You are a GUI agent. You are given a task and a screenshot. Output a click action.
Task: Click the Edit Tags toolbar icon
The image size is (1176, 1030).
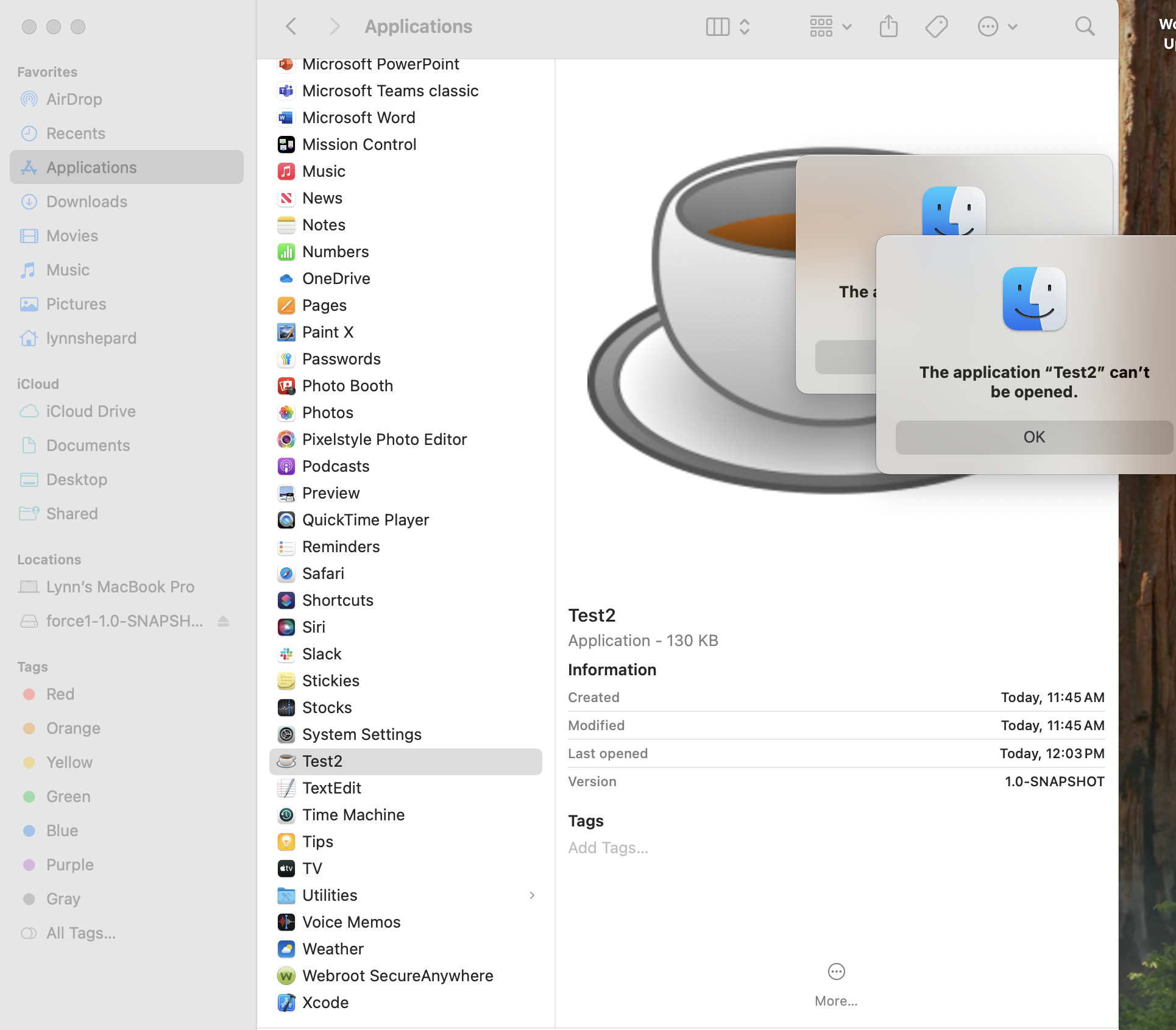[x=937, y=26]
